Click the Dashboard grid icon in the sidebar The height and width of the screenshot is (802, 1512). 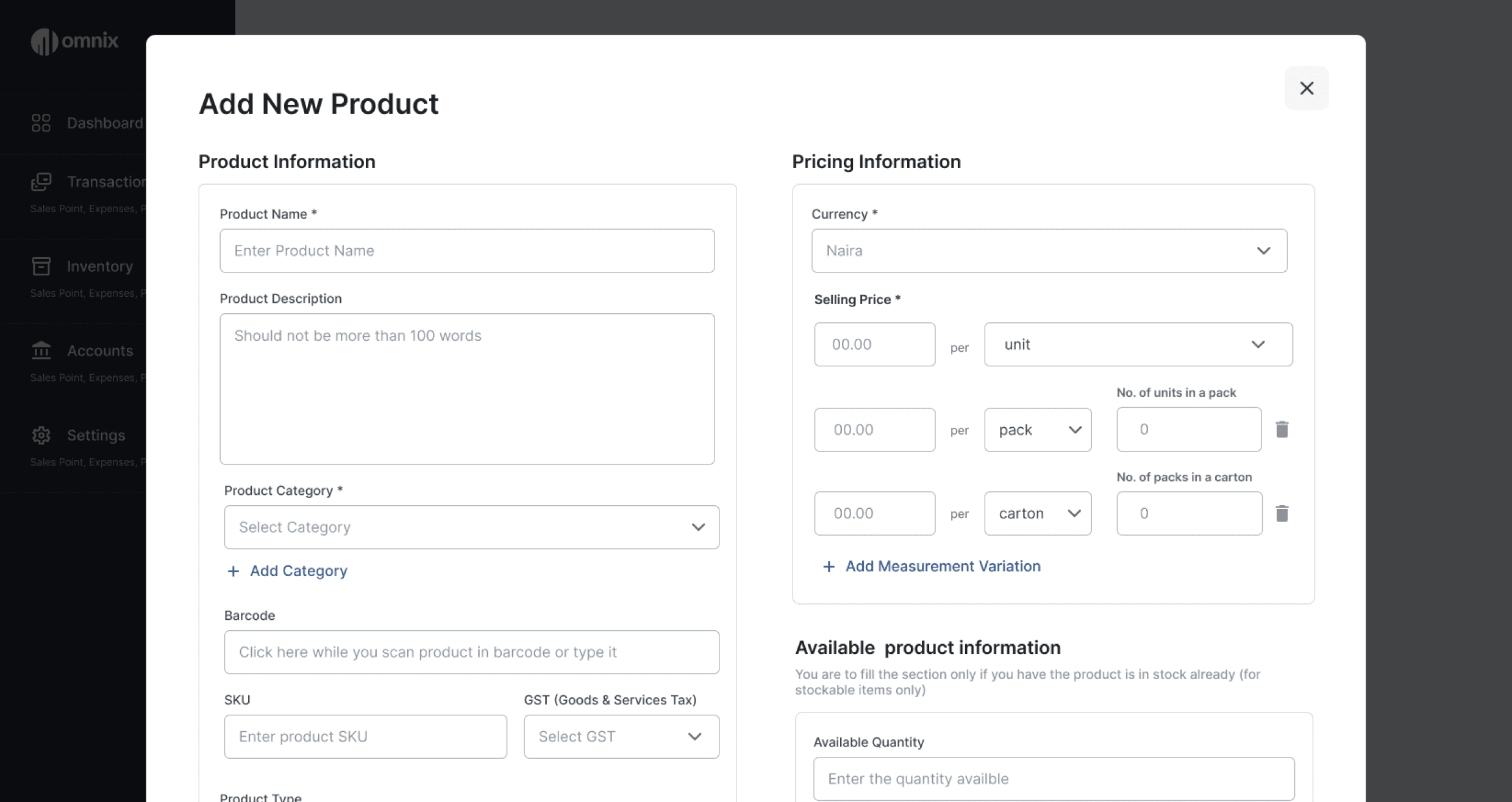[x=41, y=123]
